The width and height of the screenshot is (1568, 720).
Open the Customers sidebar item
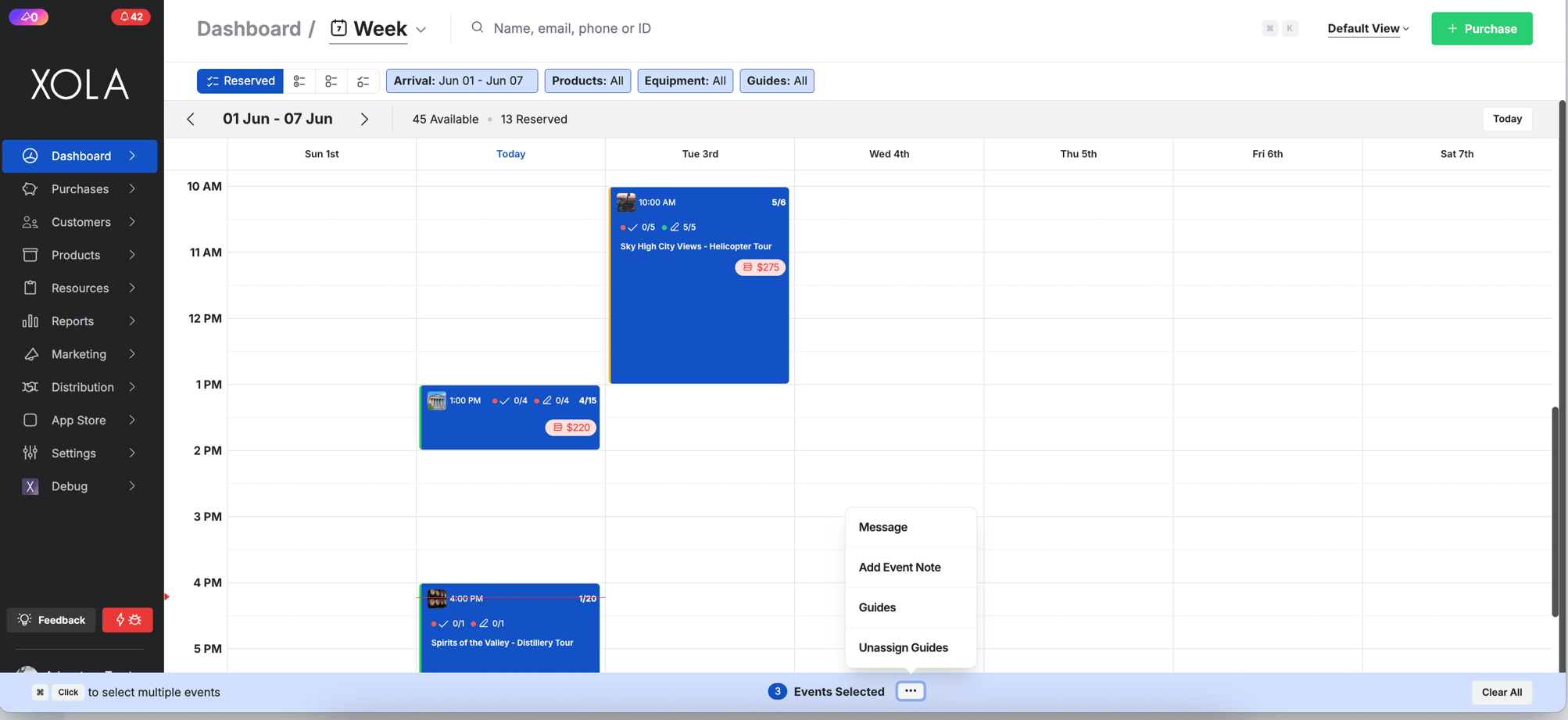81,221
